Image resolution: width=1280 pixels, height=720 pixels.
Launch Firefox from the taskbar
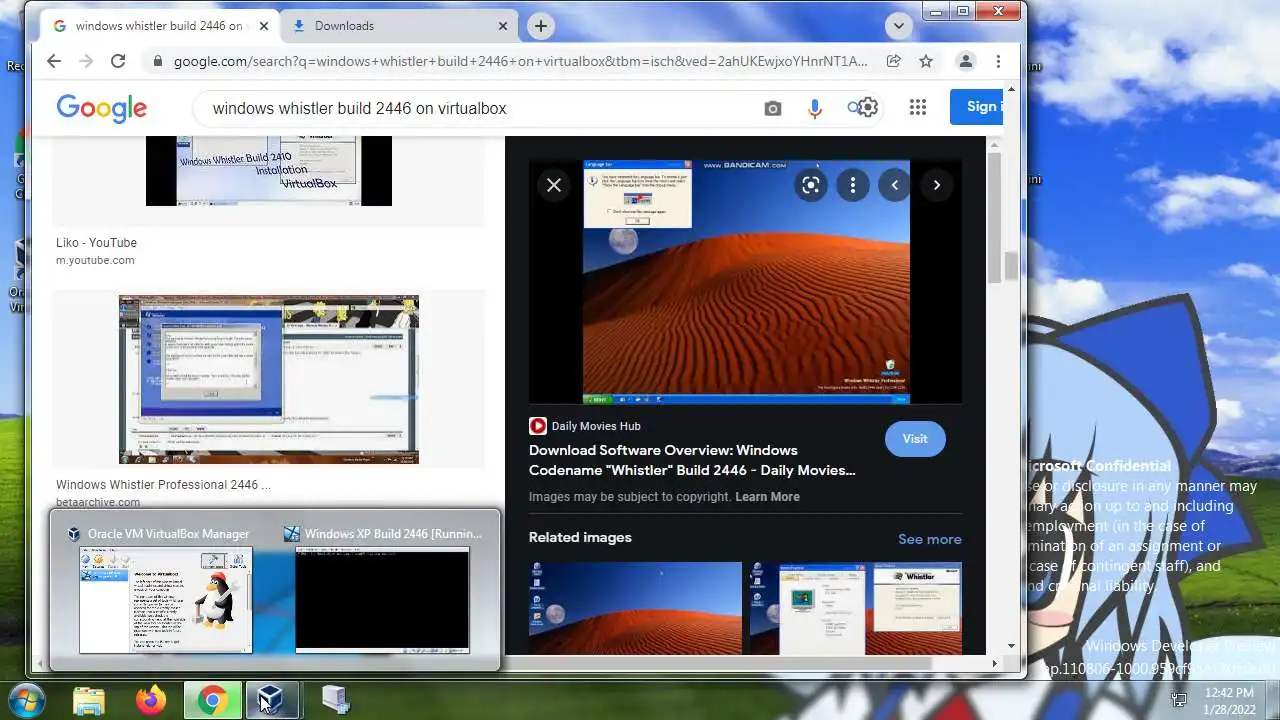click(151, 700)
